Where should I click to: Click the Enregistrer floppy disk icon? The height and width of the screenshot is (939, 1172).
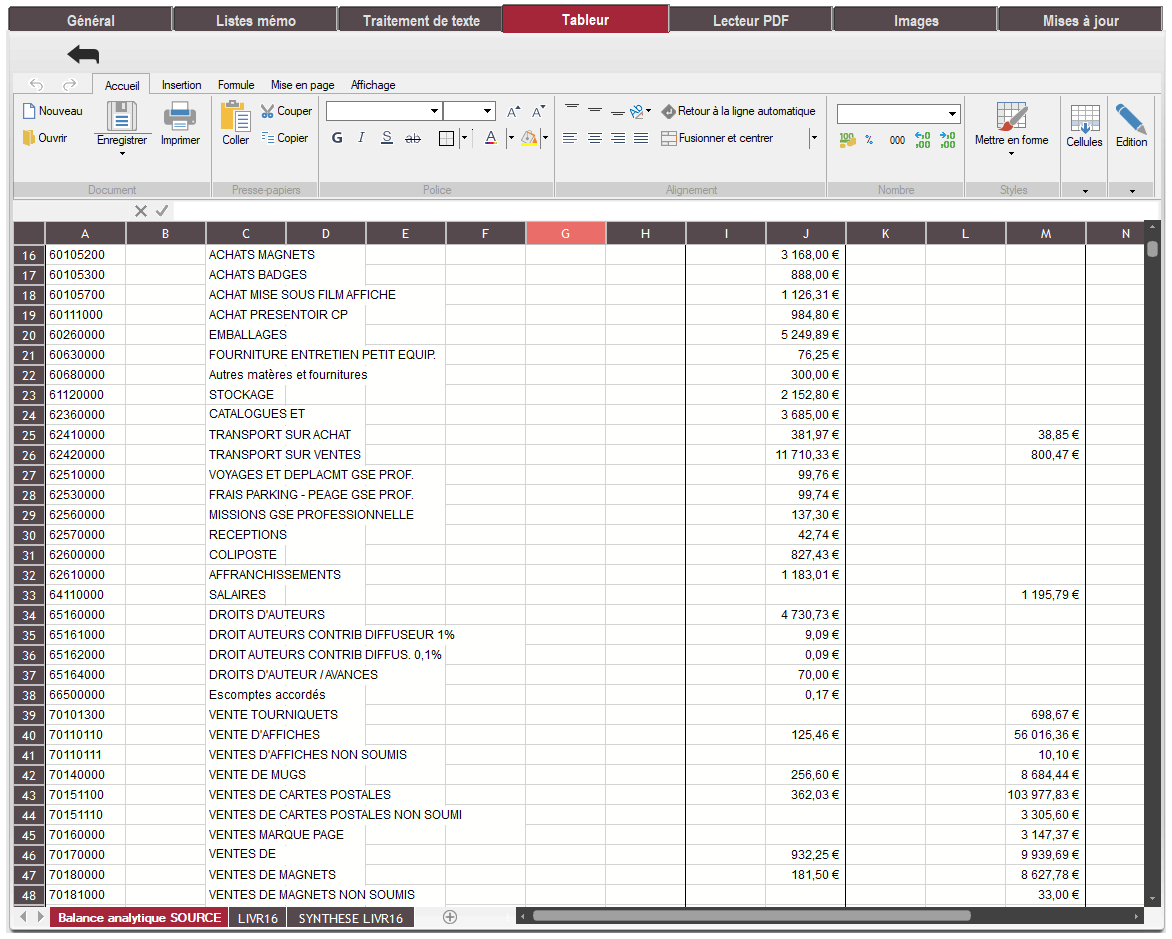click(x=122, y=116)
